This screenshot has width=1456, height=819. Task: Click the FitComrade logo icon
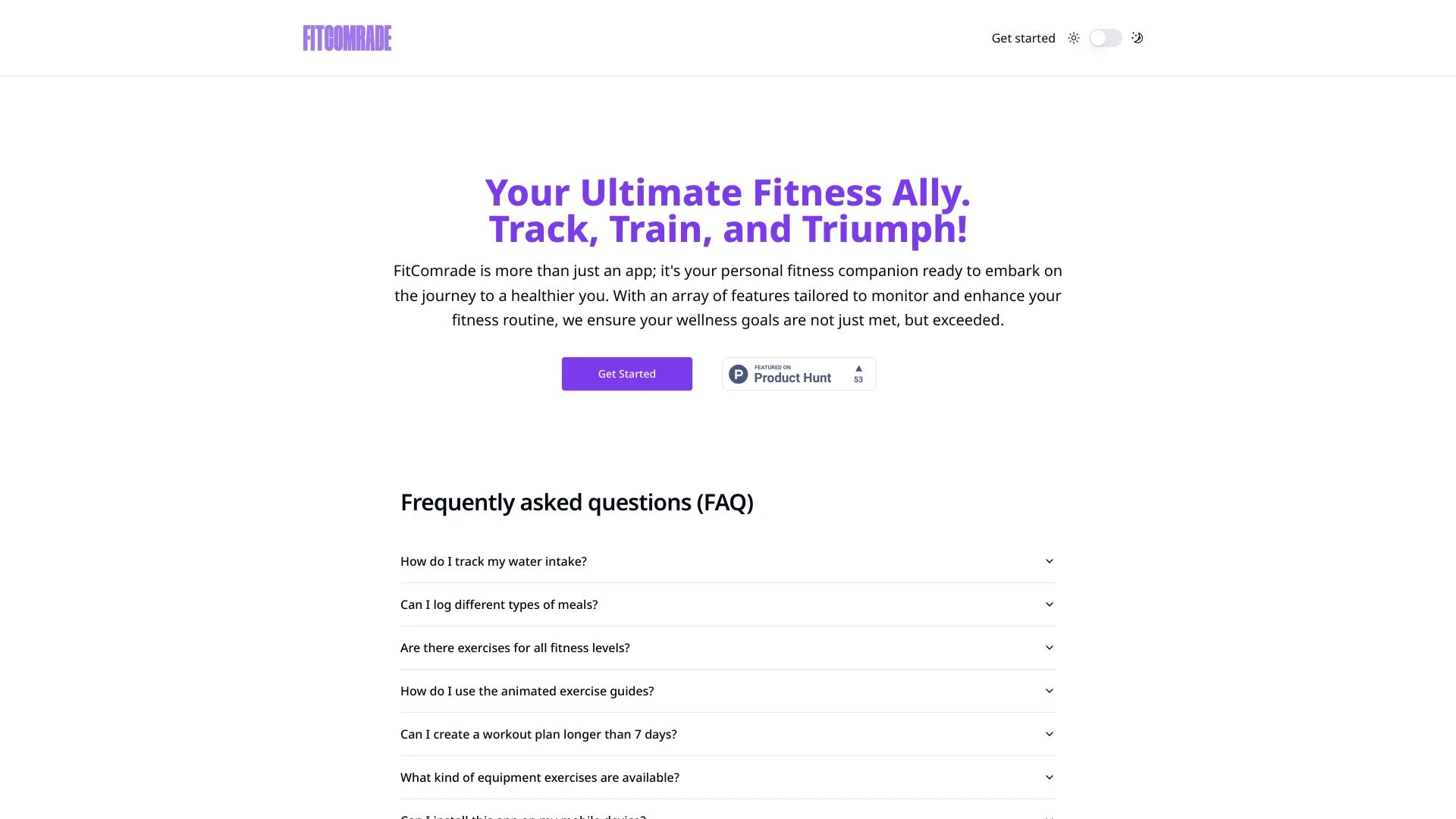tap(347, 37)
